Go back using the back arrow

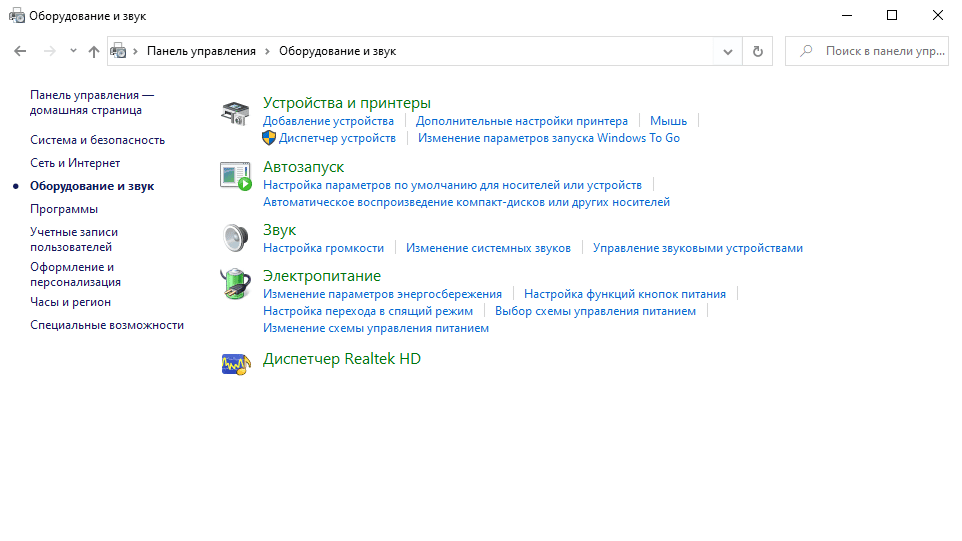(21, 51)
